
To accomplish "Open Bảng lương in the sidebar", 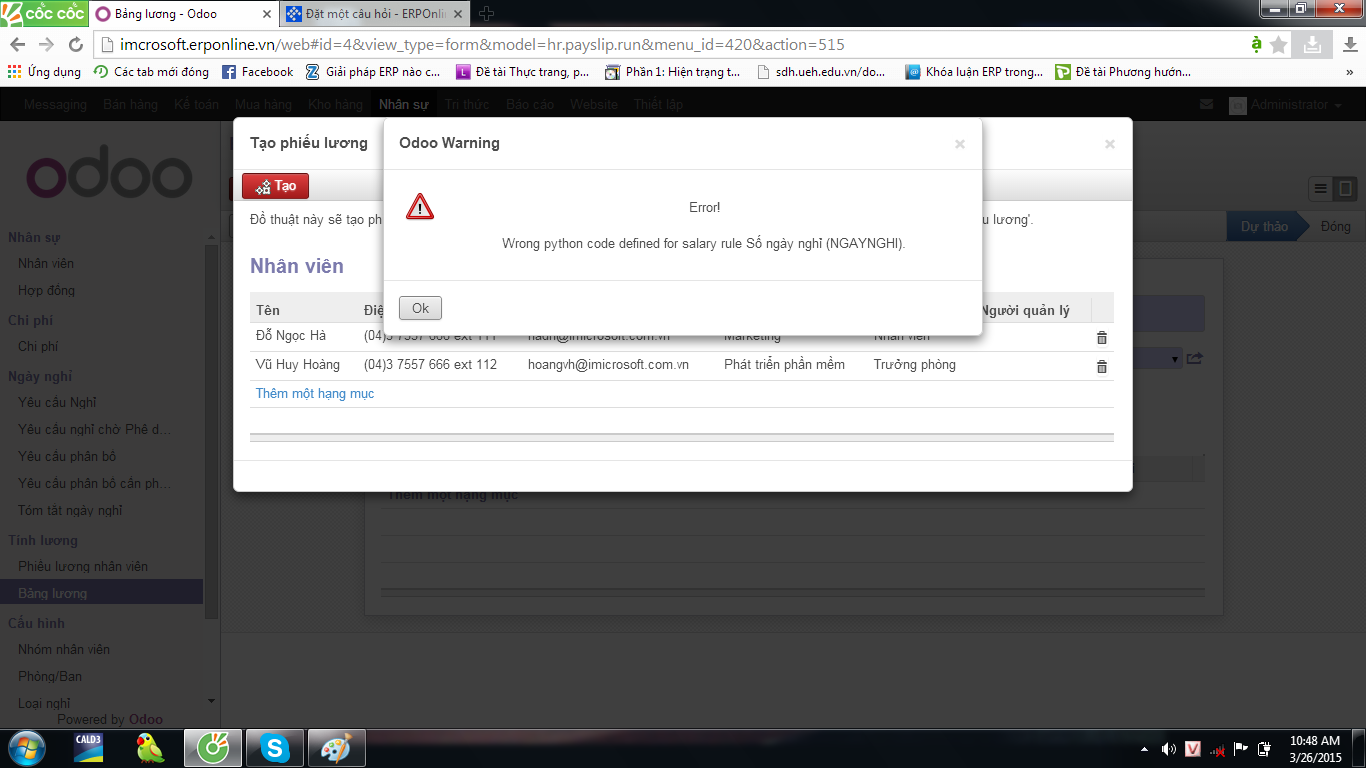I will 101,593.
